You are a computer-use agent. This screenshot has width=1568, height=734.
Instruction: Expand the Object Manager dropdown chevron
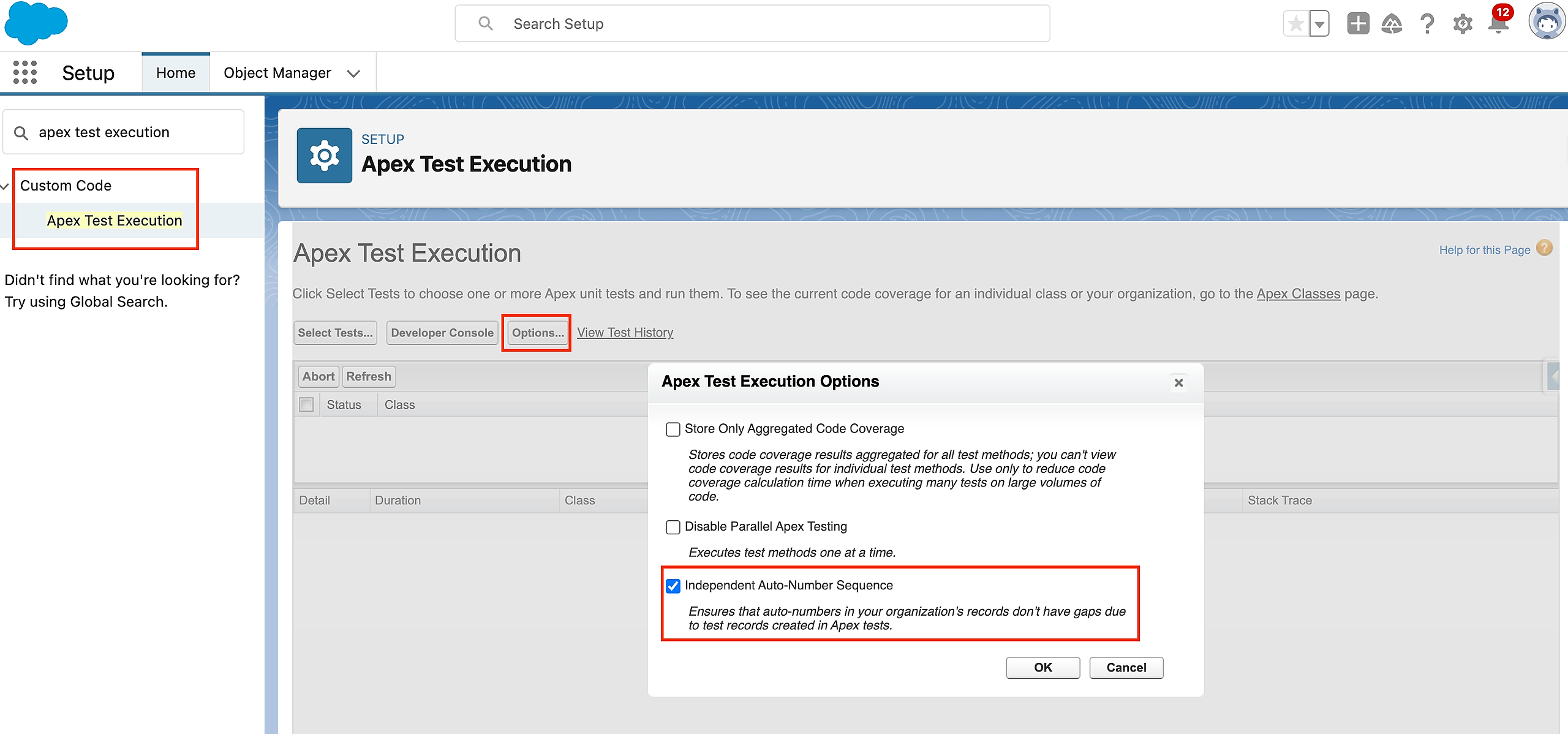click(x=353, y=74)
